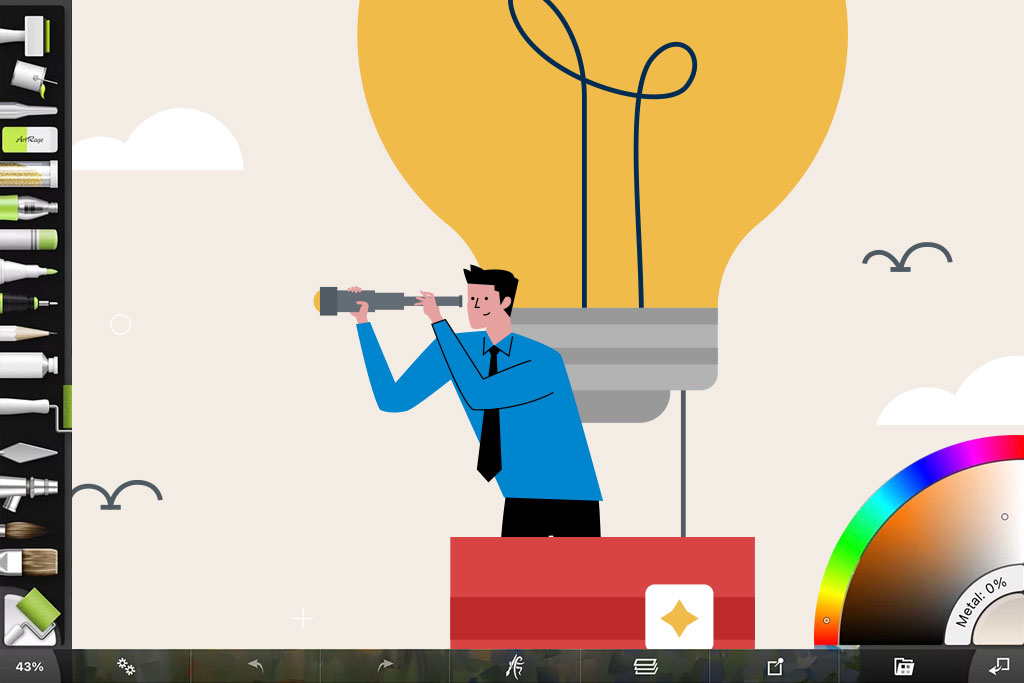Select the green metallic Gloop Pen tool

click(29, 208)
